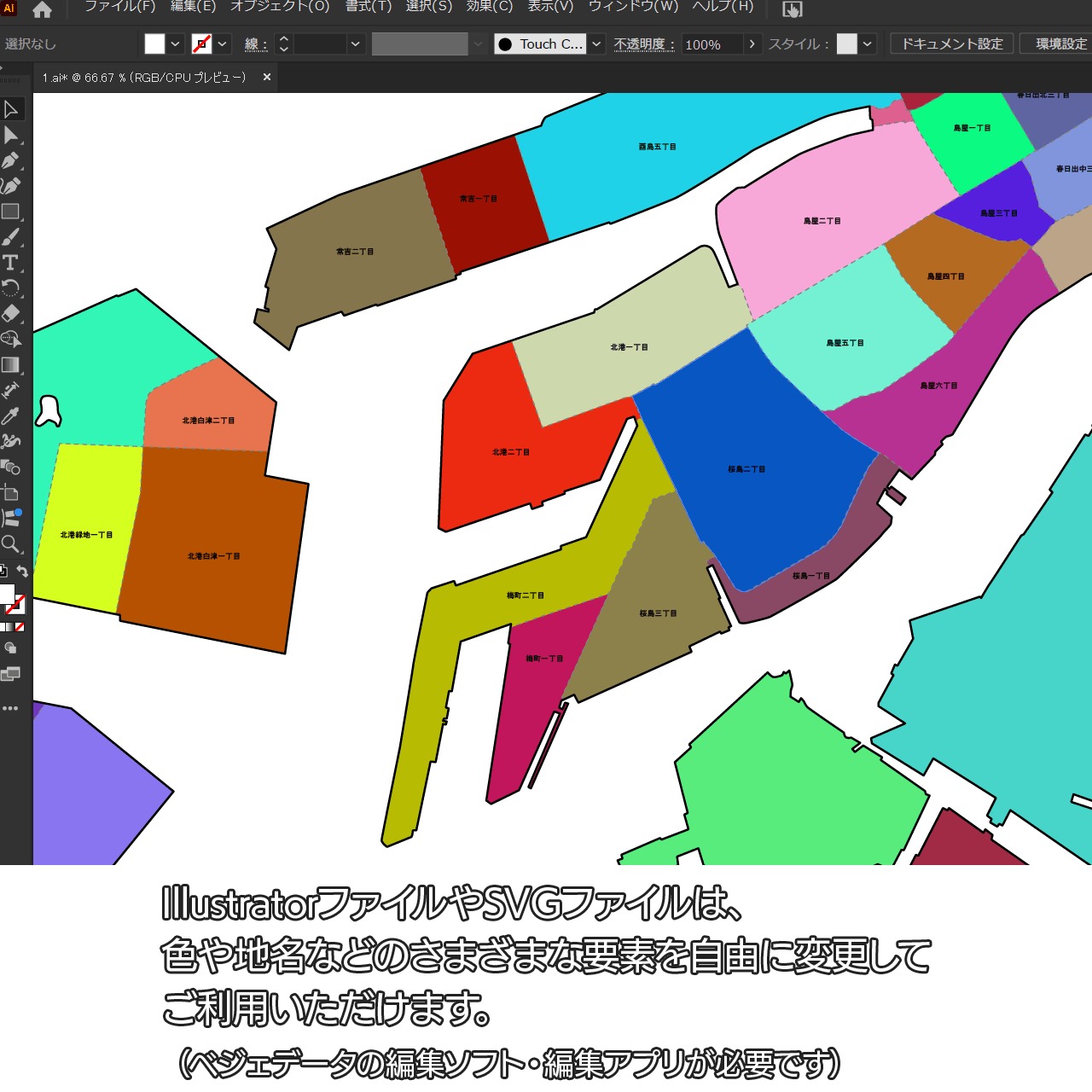Screen dimensions: 1092x1092
Task: Open the fill color dropdown arrow
Action: 175,44
